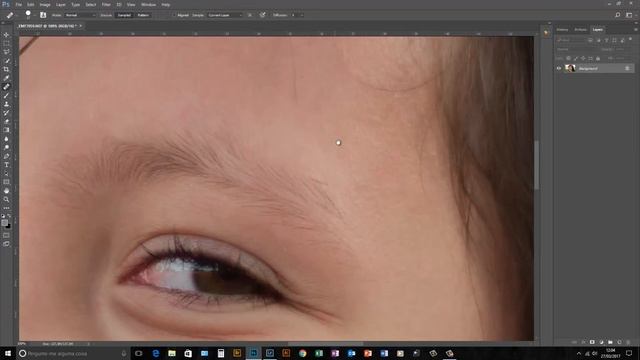Open the layer filter Kind dropdown

tap(571, 40)
